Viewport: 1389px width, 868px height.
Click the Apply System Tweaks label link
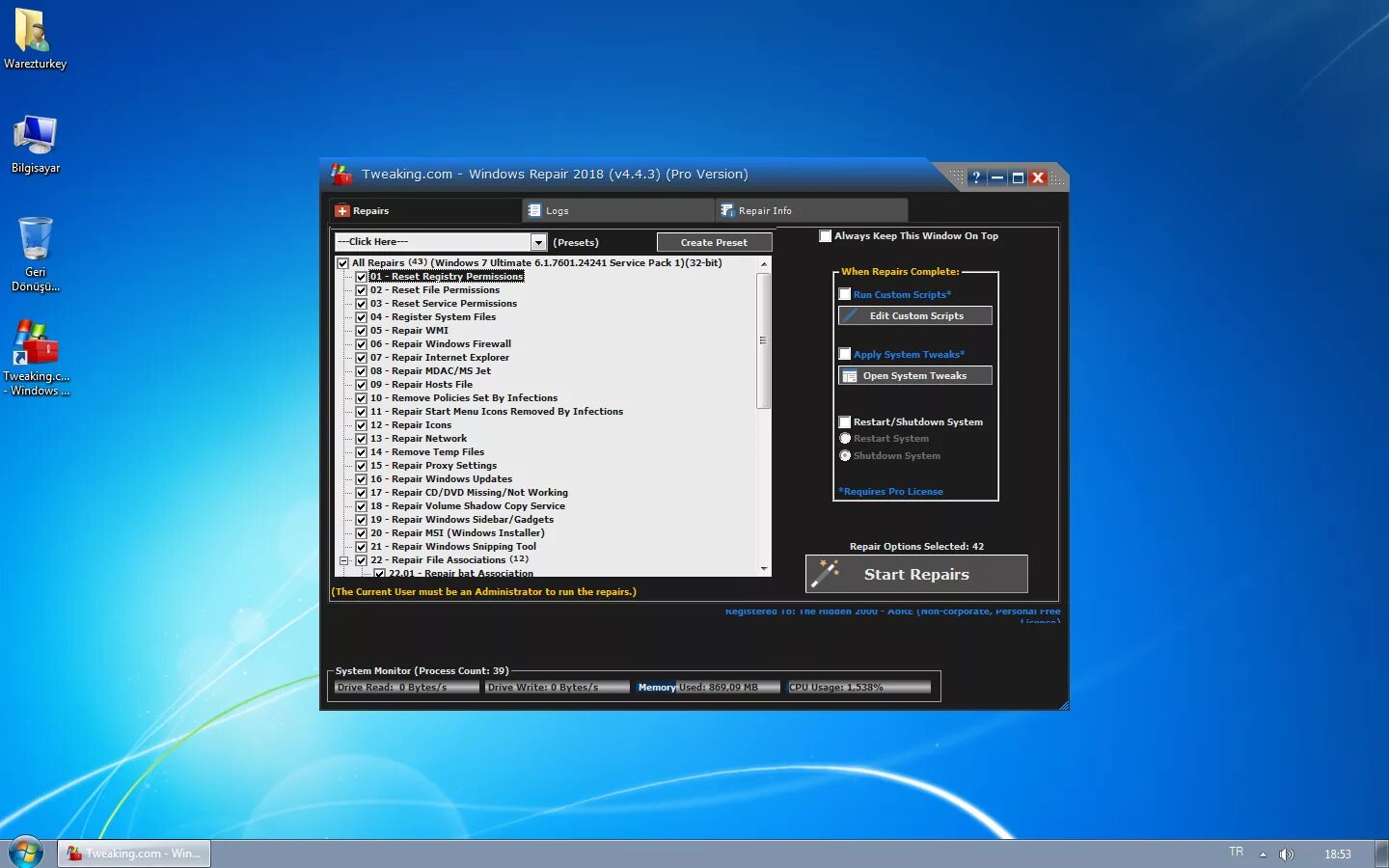click(x=909, y=355)
